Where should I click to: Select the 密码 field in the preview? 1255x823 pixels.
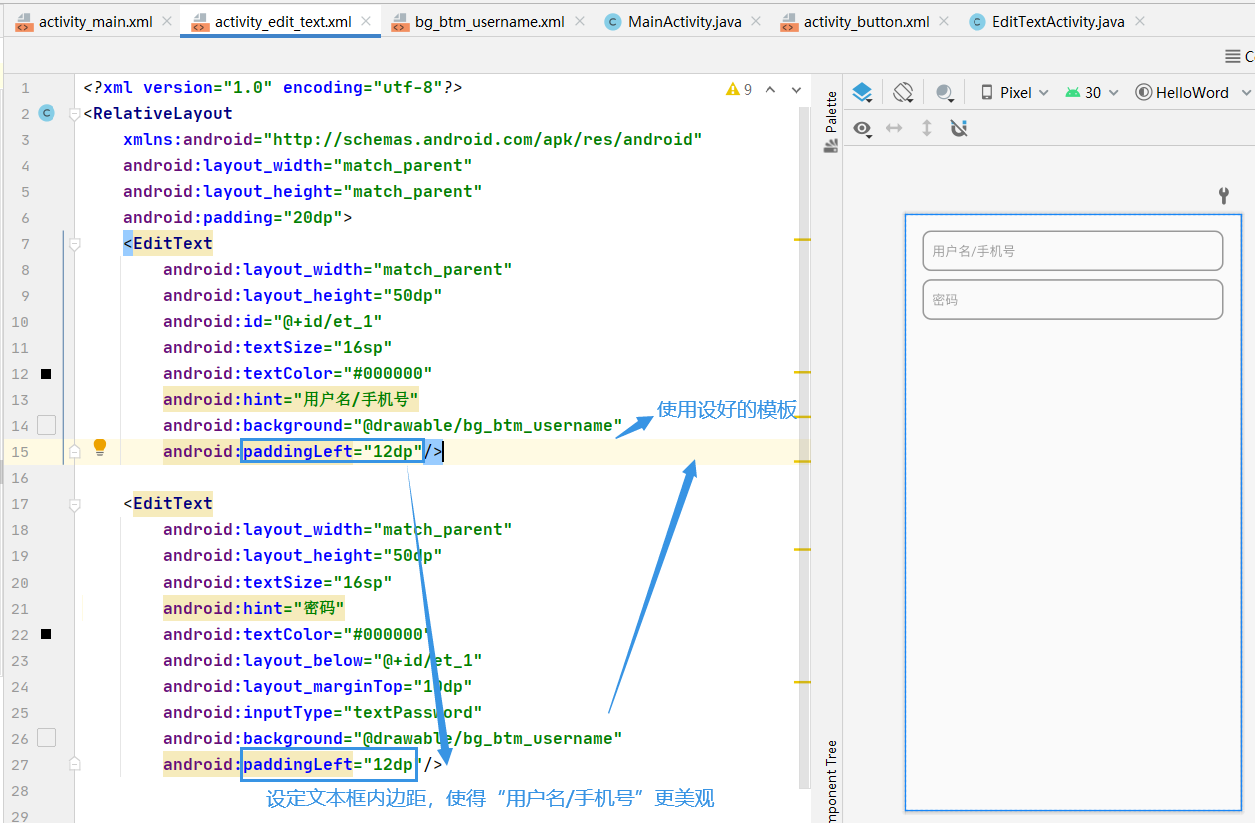click(x=1072, y=300)
